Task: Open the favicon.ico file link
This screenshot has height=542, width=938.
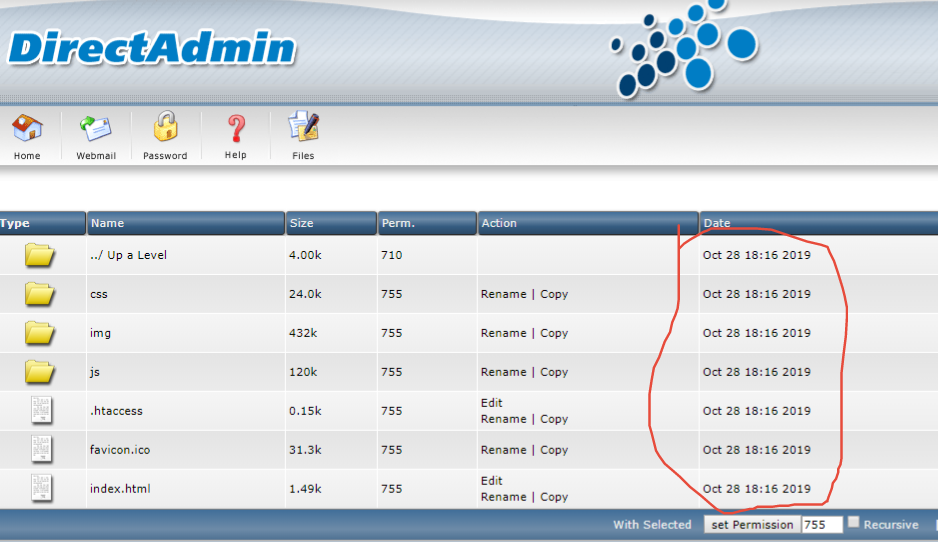Action: 120,450
